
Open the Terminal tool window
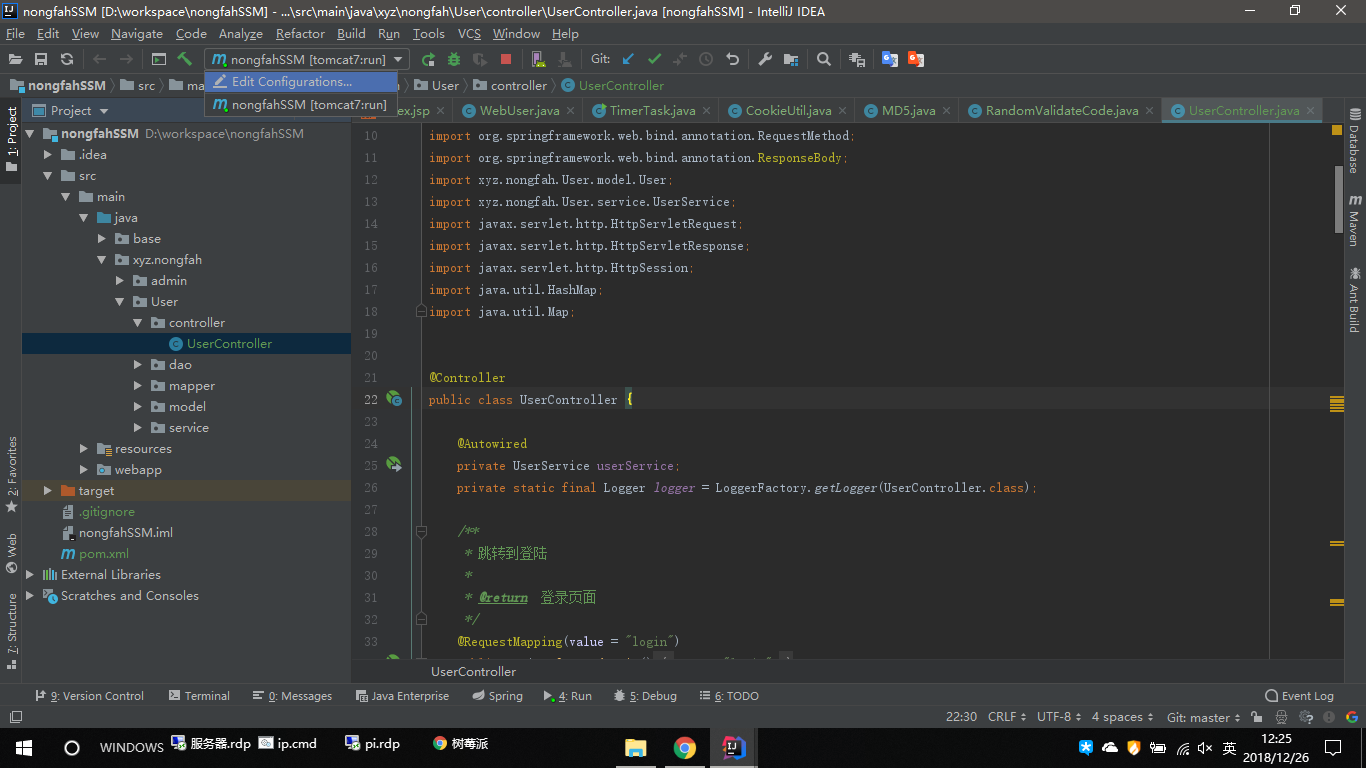pyautogui.click(x=199, y=696)
